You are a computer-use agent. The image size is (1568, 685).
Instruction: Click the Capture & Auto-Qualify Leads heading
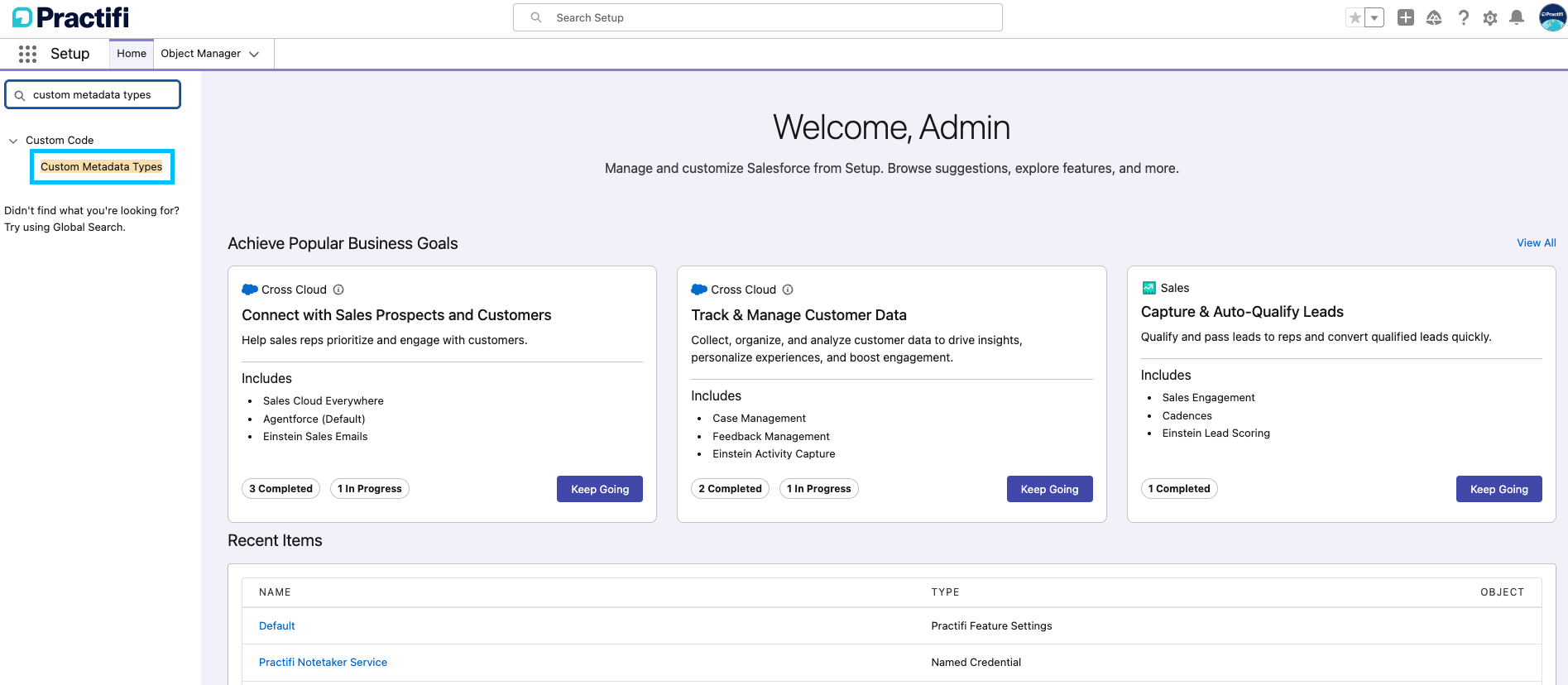pos(1242,312)
